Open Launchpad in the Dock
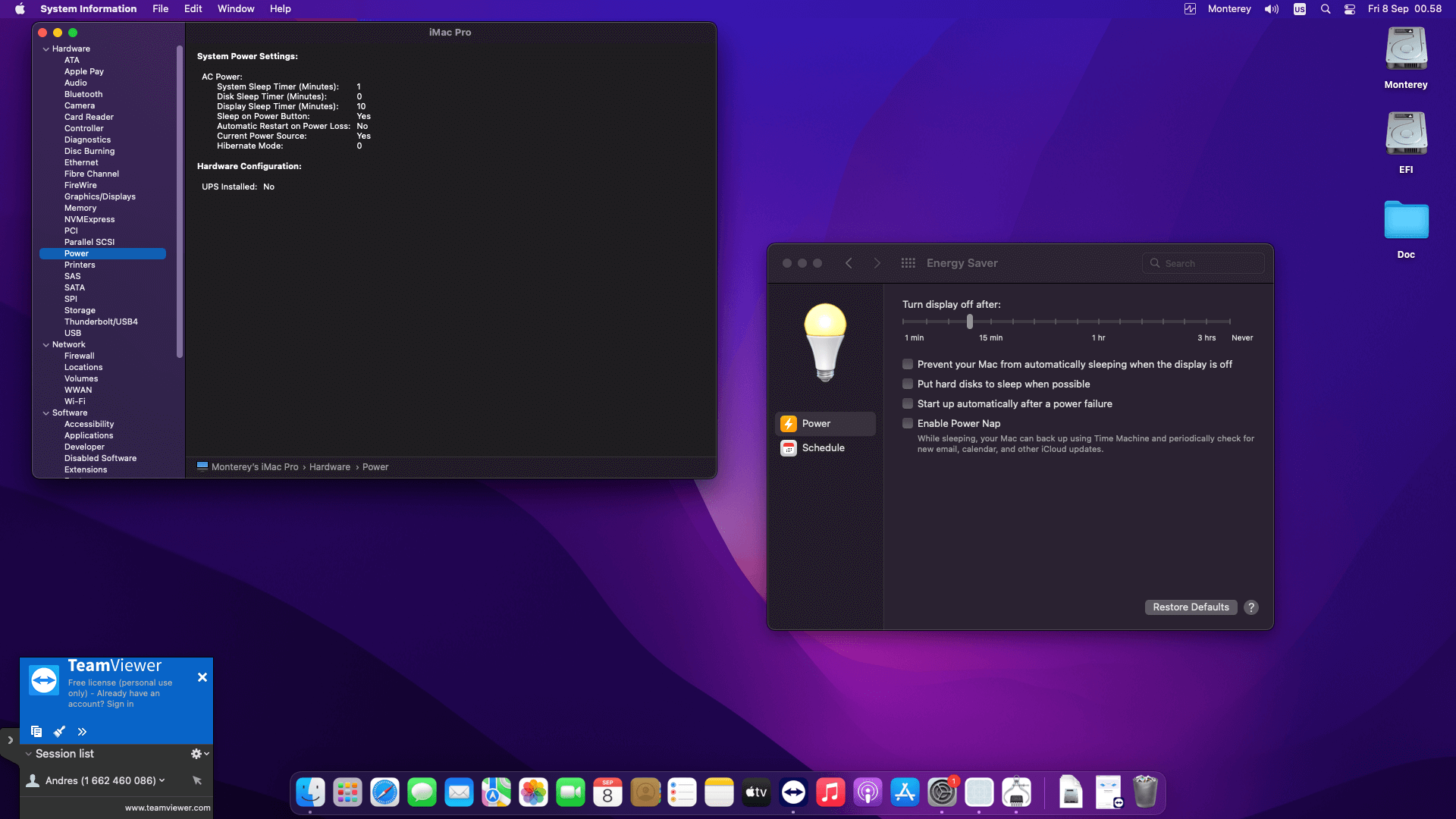The image size is (1456, 819). click(x=347, y=792)
